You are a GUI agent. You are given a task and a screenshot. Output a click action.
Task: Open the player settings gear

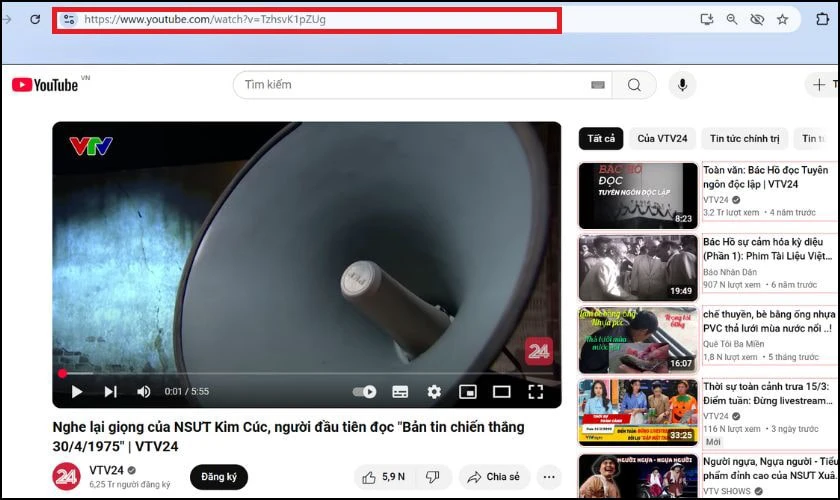coord(434,392)
